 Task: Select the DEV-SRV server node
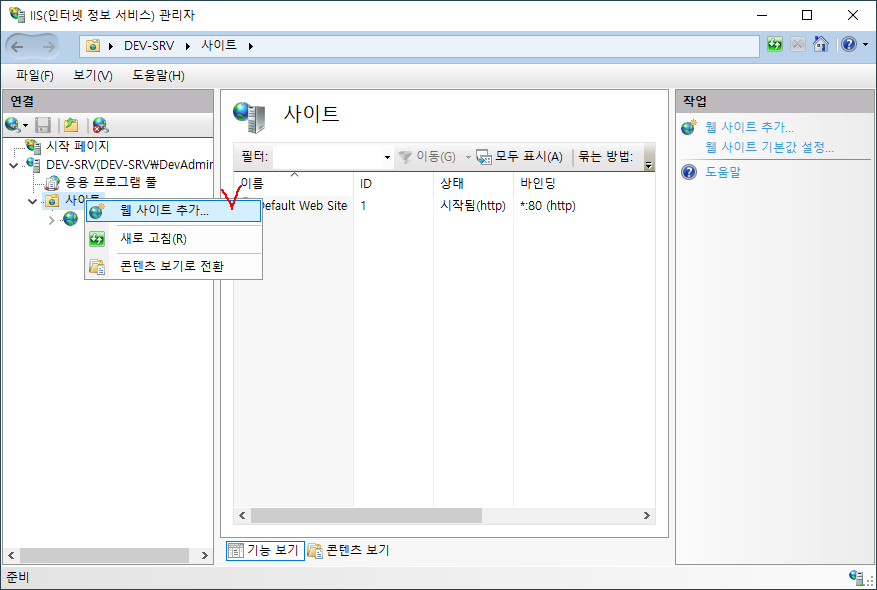[130, 164]
